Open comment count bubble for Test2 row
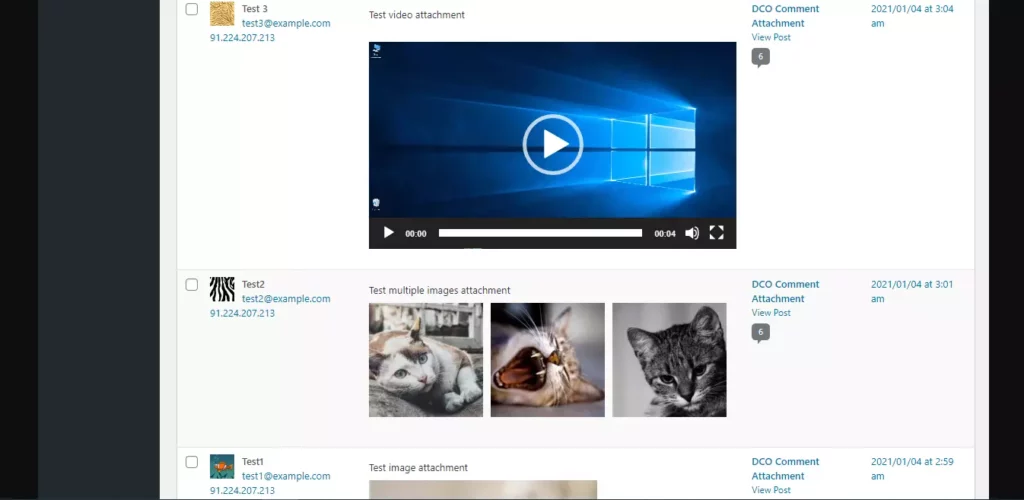The width and height of the screenshot is (1024, 500). click(x=761, y=332)
